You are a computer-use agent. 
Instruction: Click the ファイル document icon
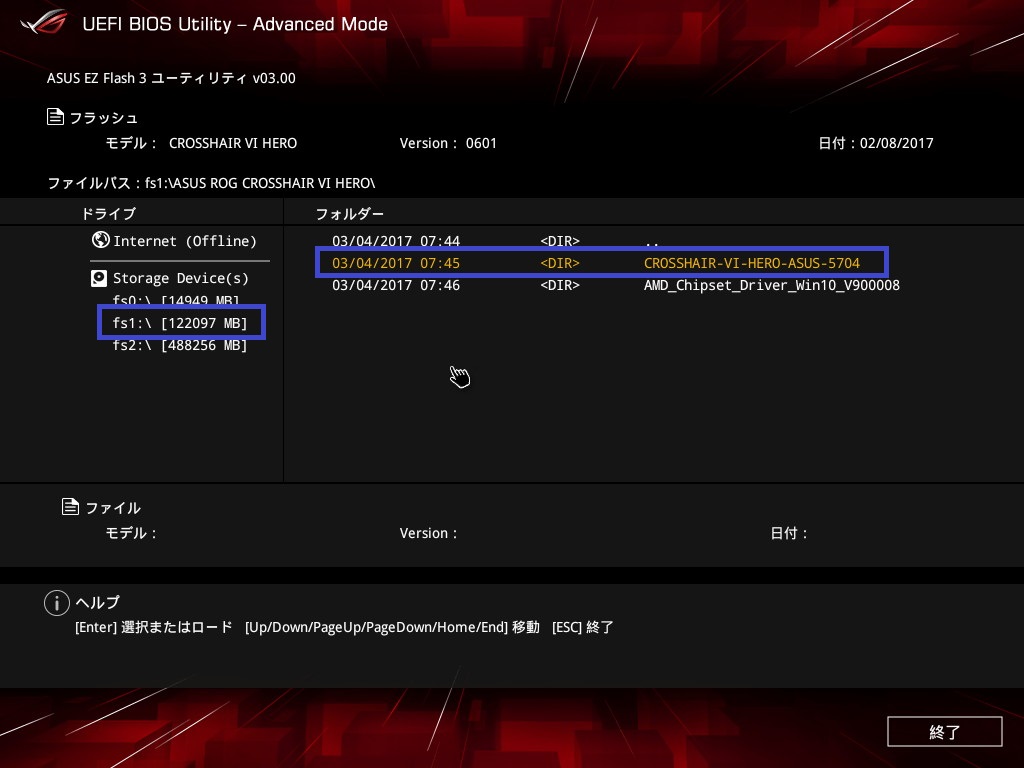tap(70, 507)
